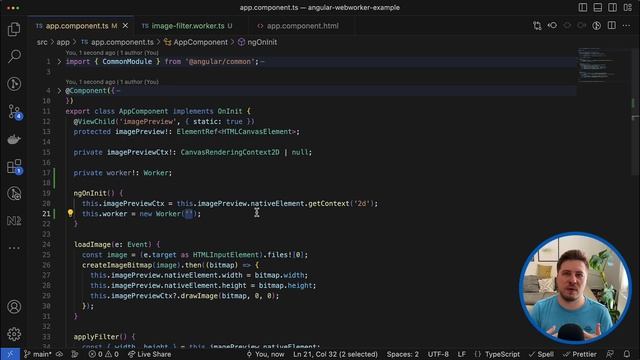Click the Prettier status bar item

pyautogui.click(x=580, y=354)
